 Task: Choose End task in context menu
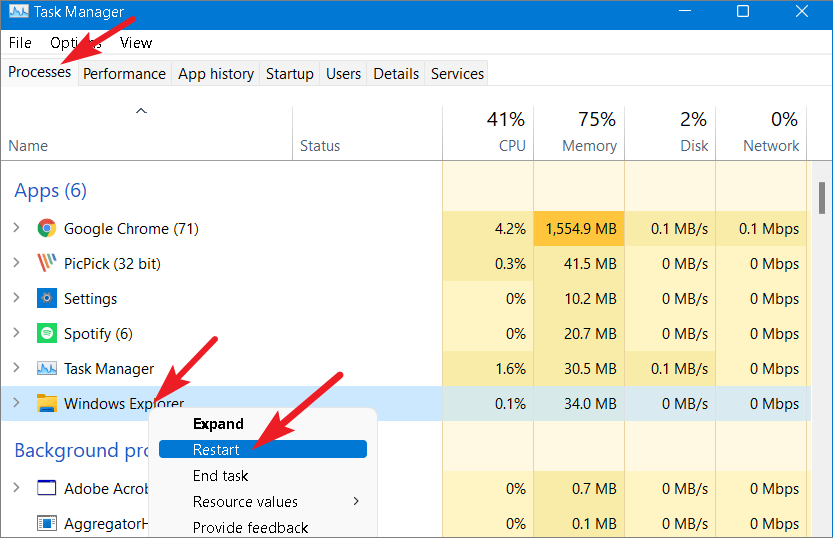pos(263,475)
